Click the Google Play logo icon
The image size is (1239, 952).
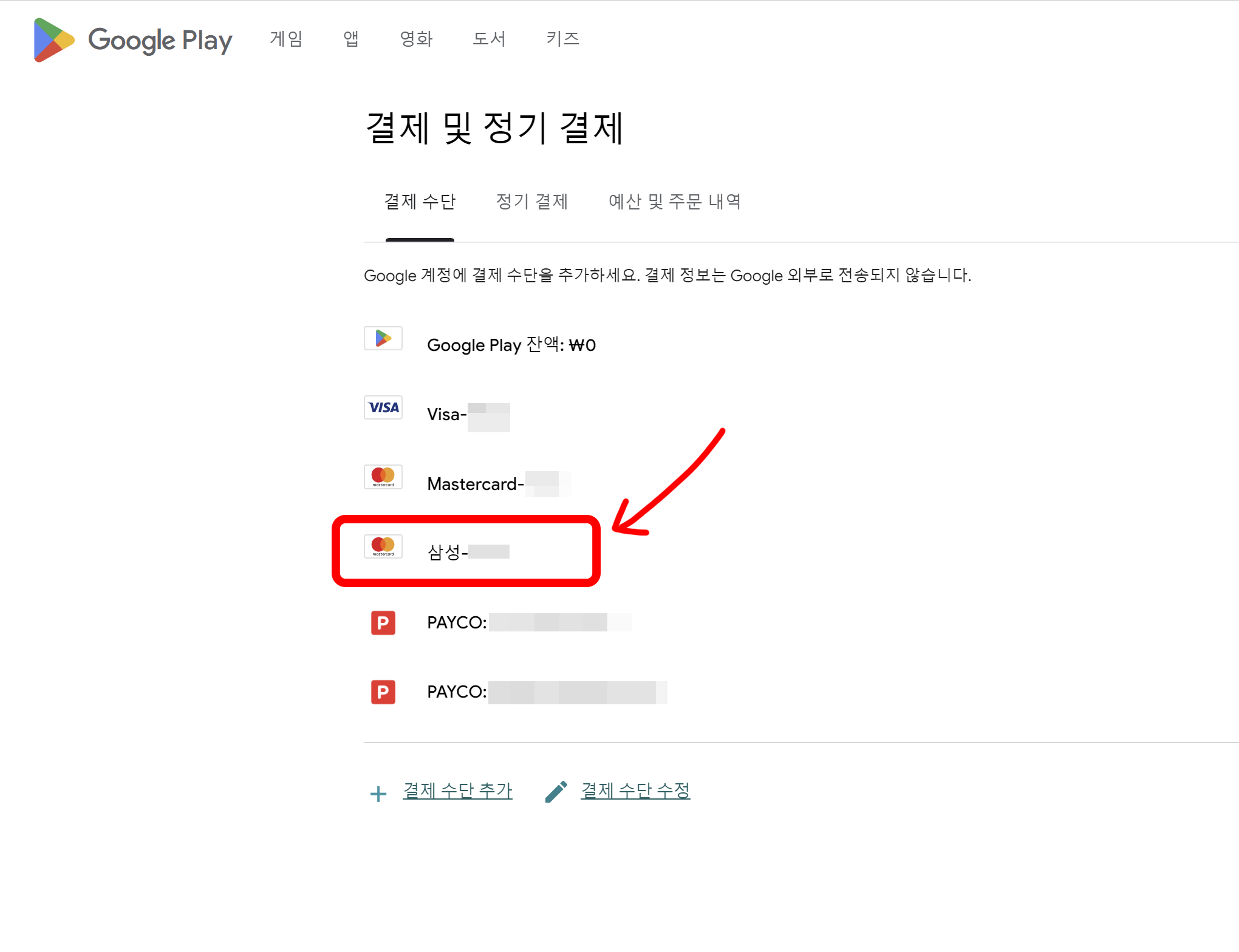point(54,40)
